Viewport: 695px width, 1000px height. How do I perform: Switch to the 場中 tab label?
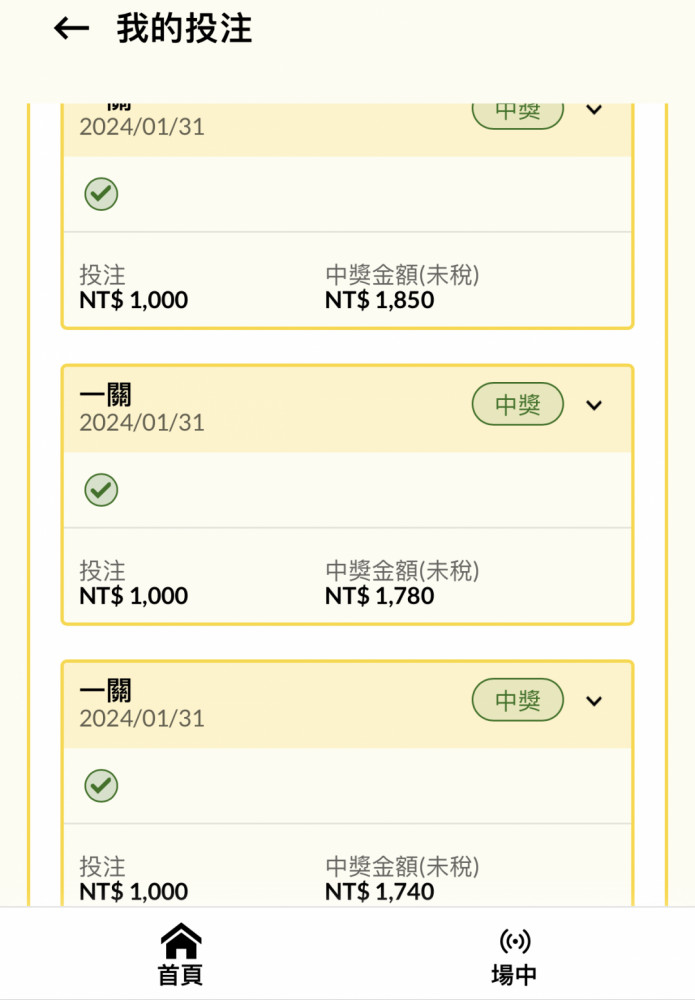click(514, 975)
